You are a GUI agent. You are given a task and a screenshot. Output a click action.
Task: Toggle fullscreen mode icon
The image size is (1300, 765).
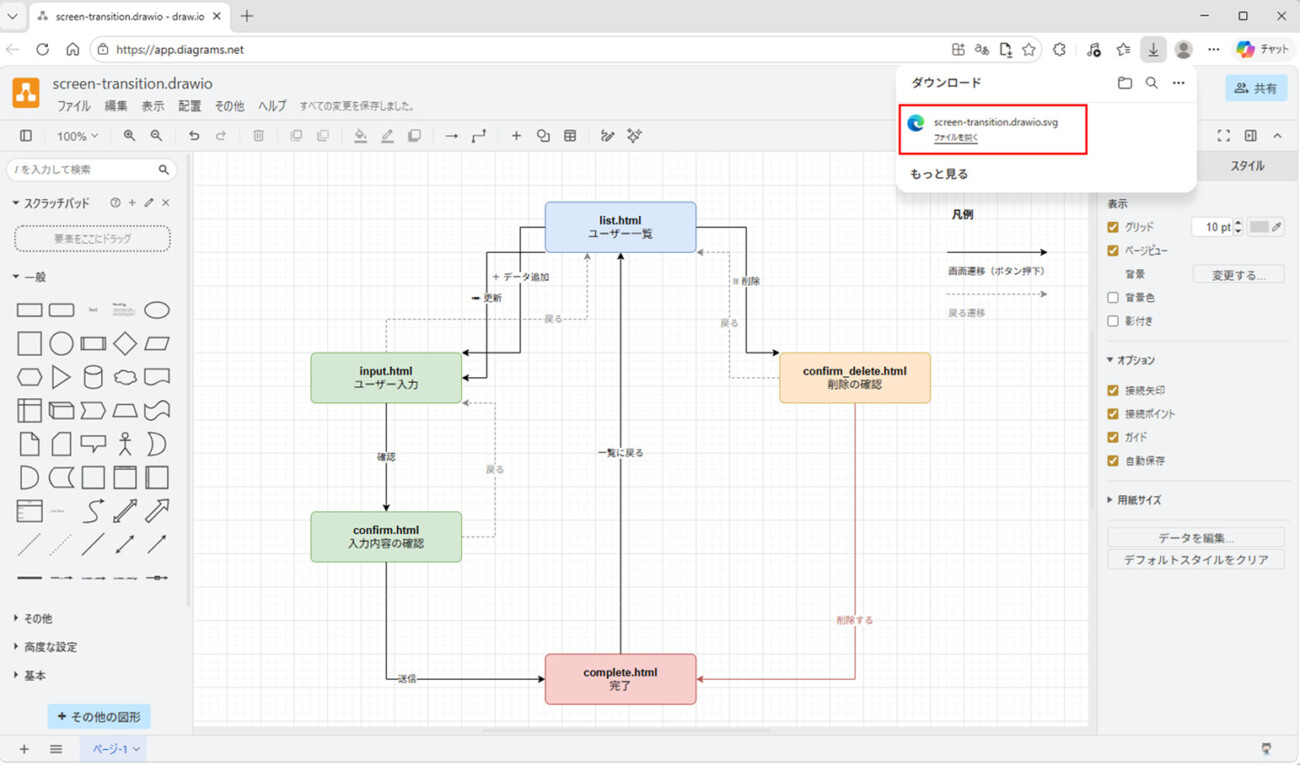[x=1223, y=136]
